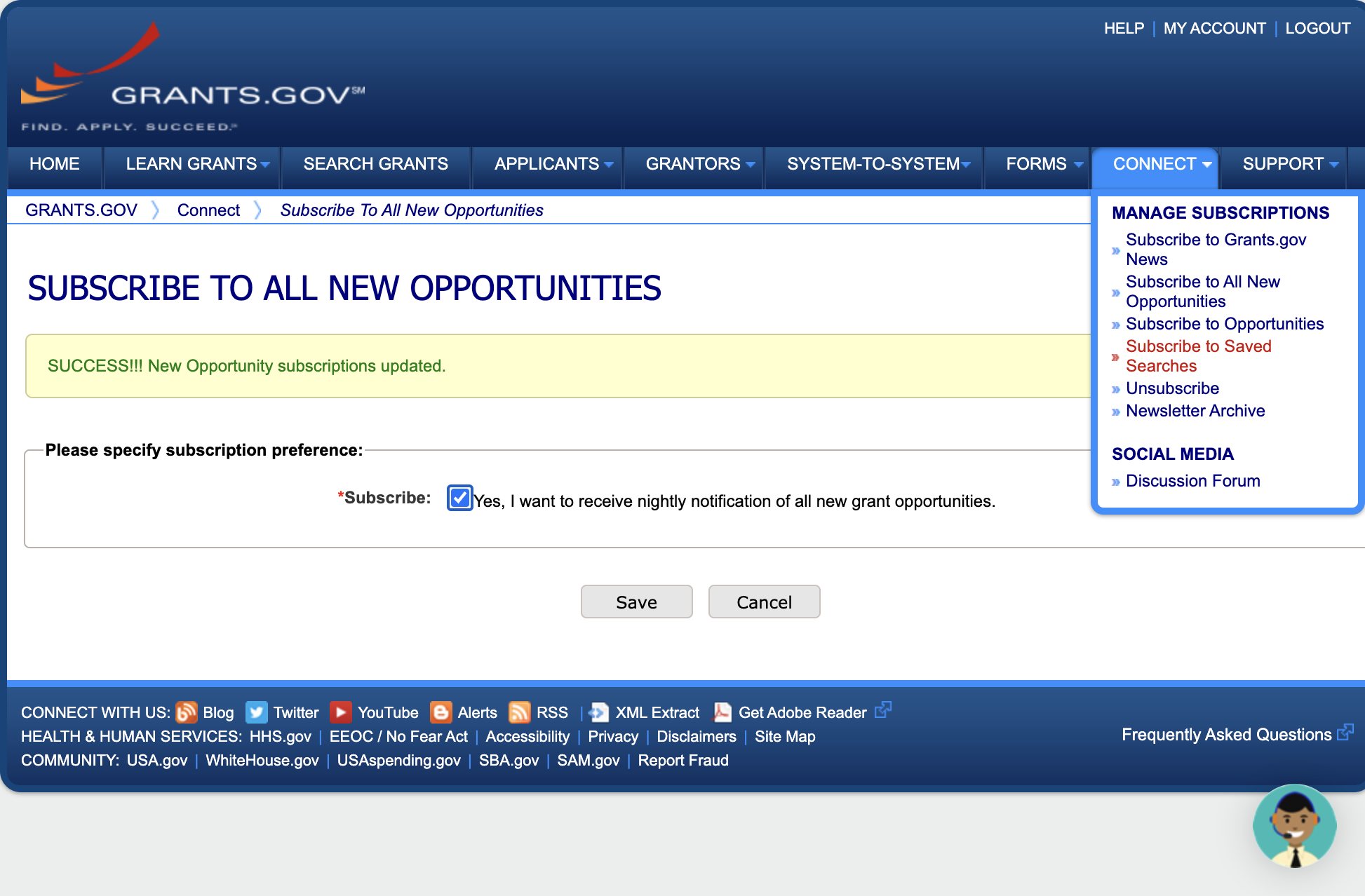Screen dimensions: 1365x896
Task: Open Frequently Asked Questions link
Action: pos(1226,735)
